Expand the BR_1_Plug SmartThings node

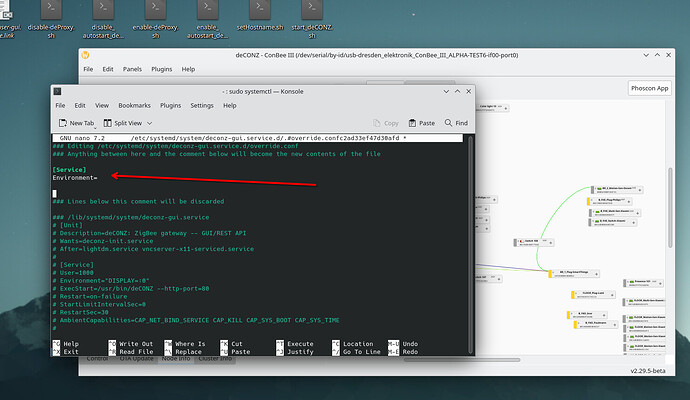(x=596, y=274)
